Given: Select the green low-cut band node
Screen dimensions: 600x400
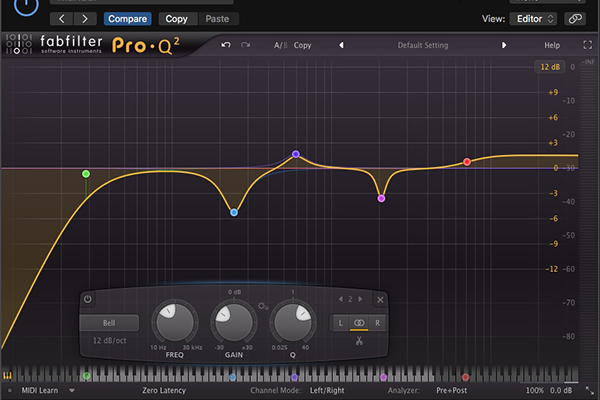Looking at the screenshot, I should (86, 174).
